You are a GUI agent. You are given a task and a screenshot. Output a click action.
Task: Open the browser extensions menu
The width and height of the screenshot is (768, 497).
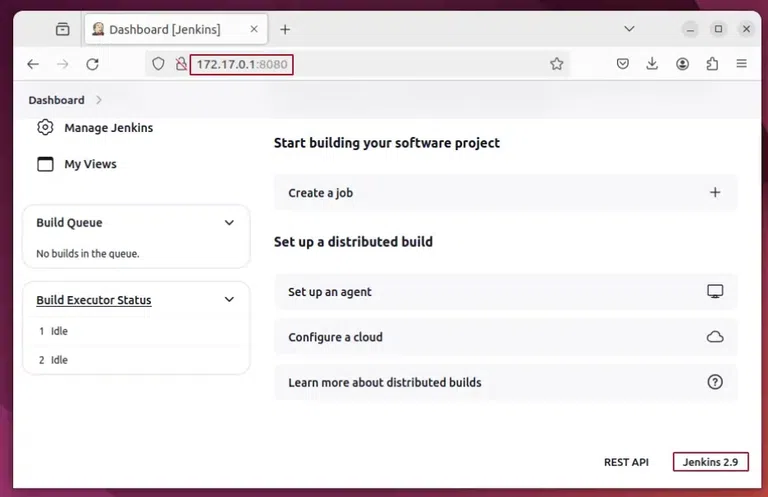point(712,64)
